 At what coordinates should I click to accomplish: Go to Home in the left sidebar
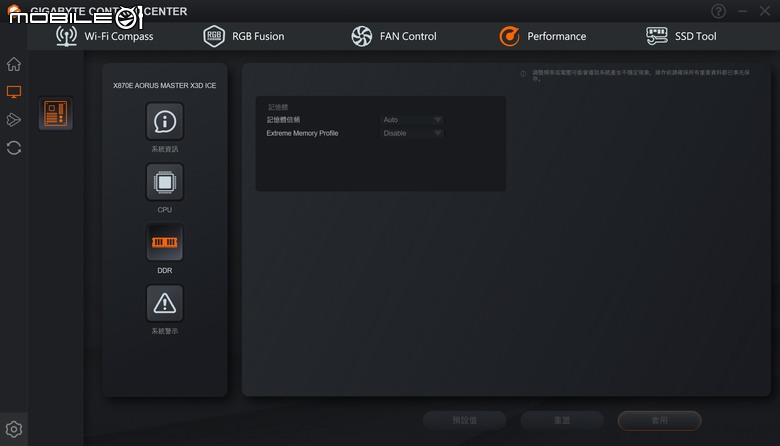point(14,64)
